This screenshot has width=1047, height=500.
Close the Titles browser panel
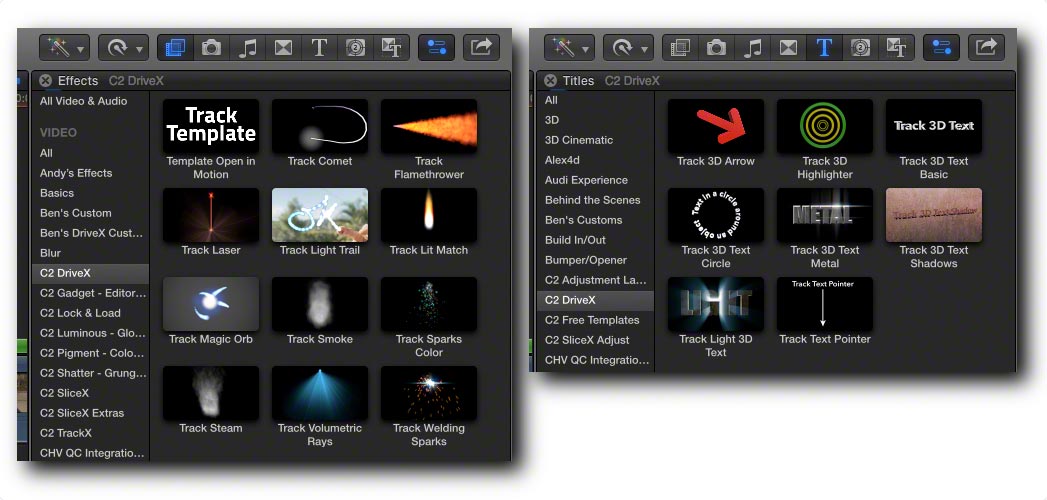click(550, 81)
